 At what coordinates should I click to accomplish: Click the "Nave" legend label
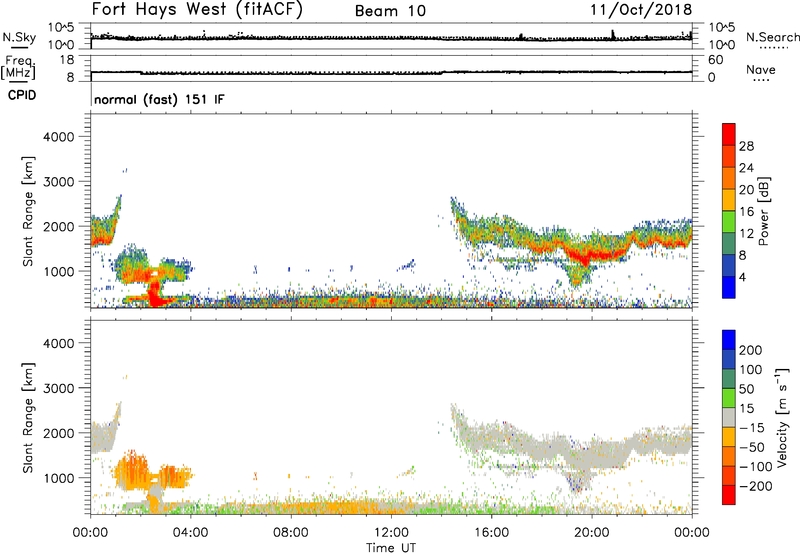(x=761, y=69)
